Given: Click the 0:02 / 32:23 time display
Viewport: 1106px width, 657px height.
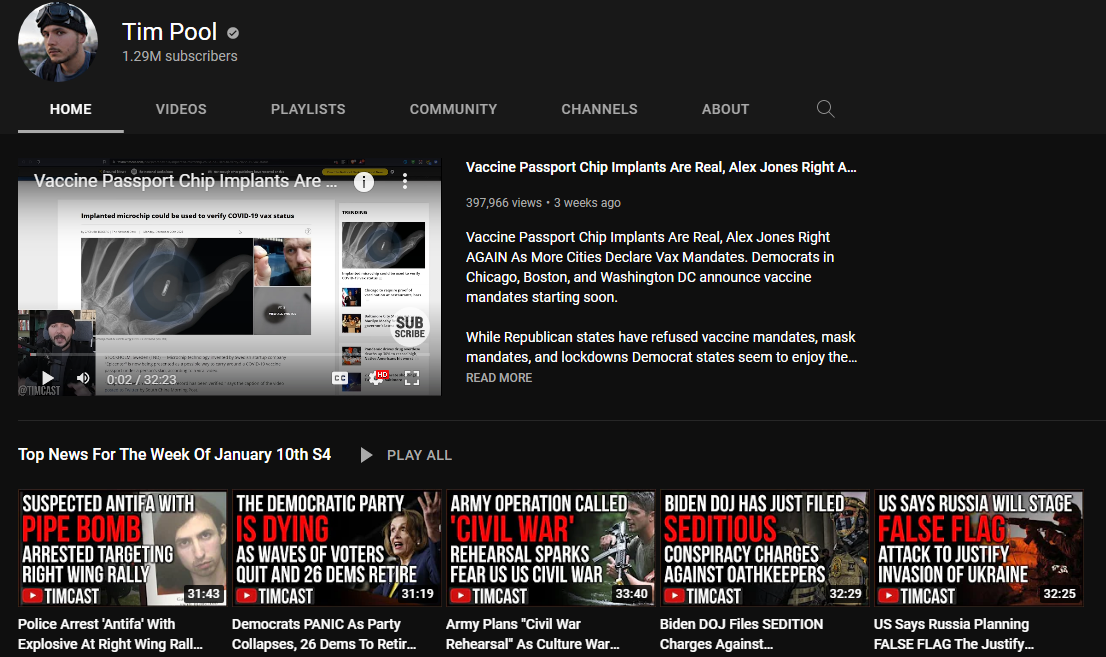Looking at the screenshot, I should click(x=141, y=380).
